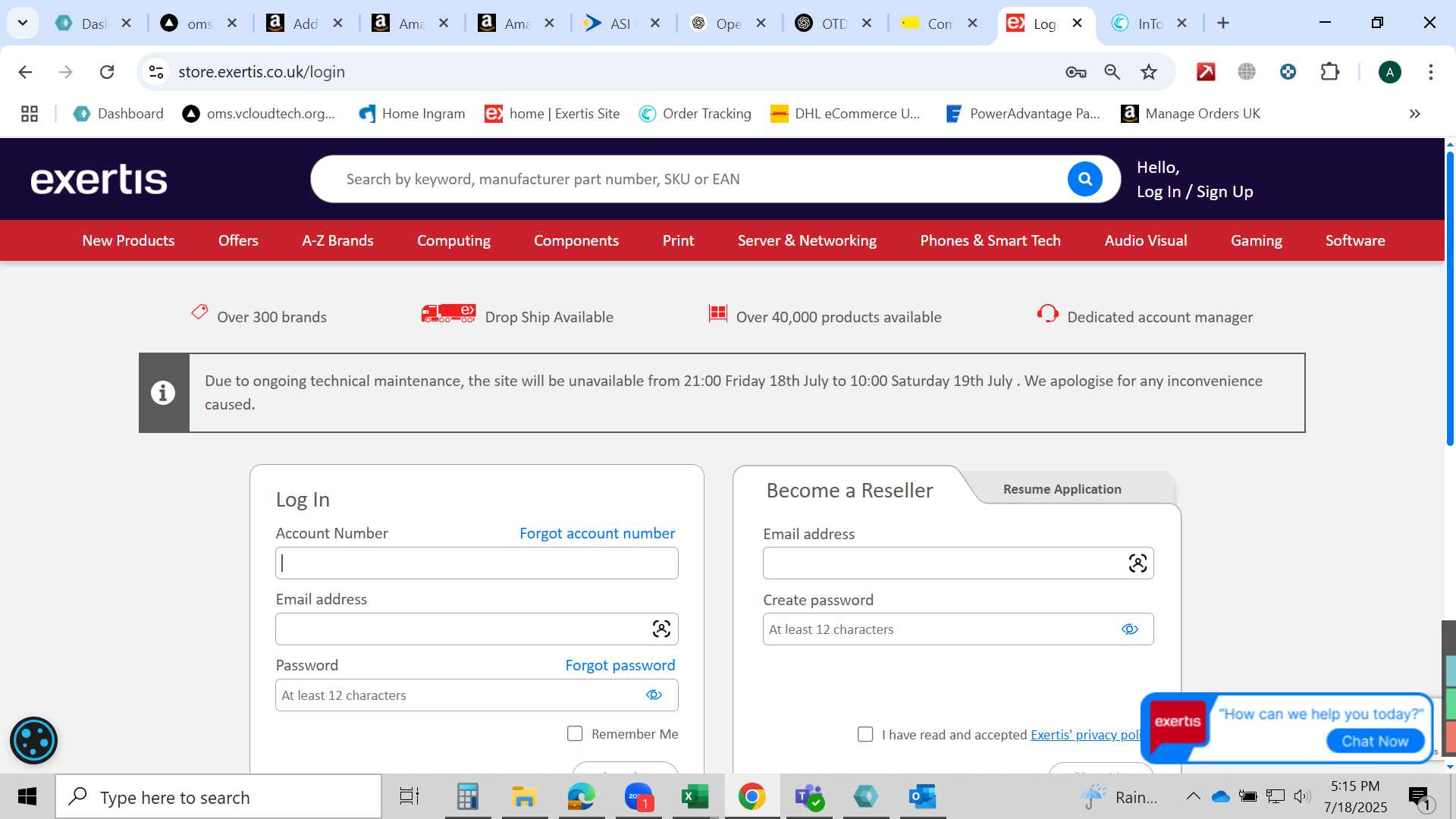The width and height of the screenshot is (1456, 819).
Task: Click the page vertical scrollbar thumb
Action: click(x=1450, y=298)
